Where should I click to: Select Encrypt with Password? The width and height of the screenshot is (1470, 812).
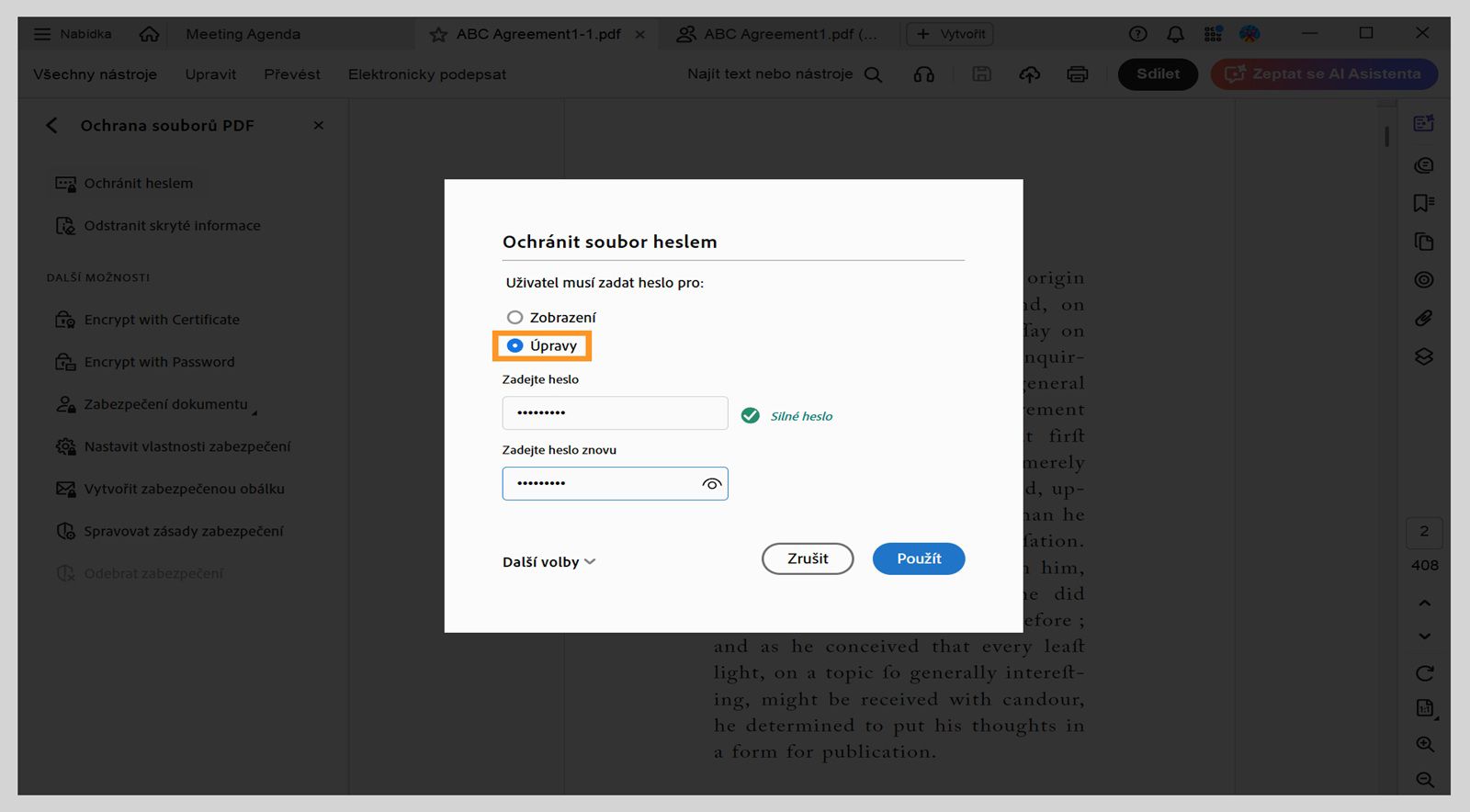pos(145,362)
